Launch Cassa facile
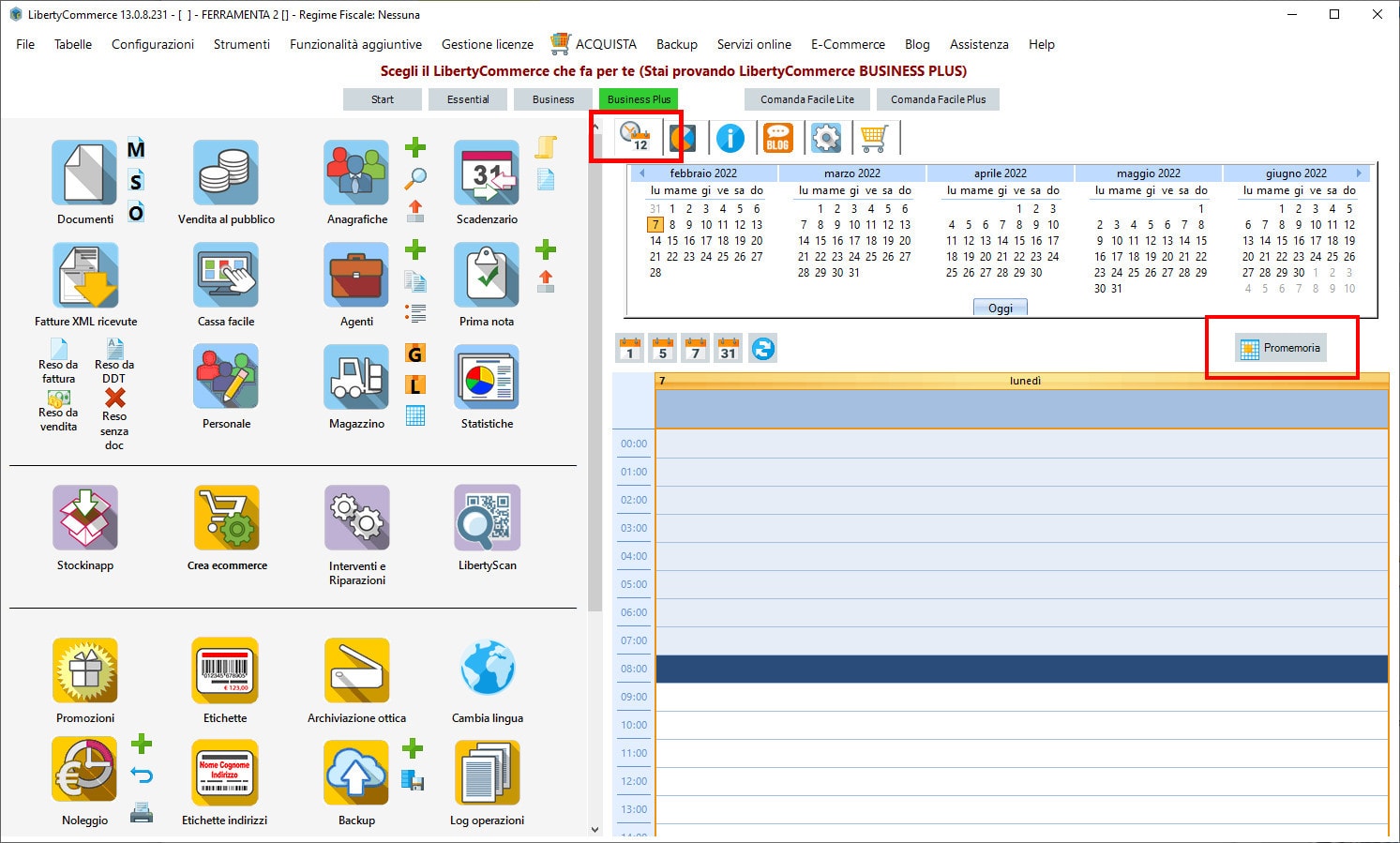This screenshot has height=843, width=1400. click(226, 276)
